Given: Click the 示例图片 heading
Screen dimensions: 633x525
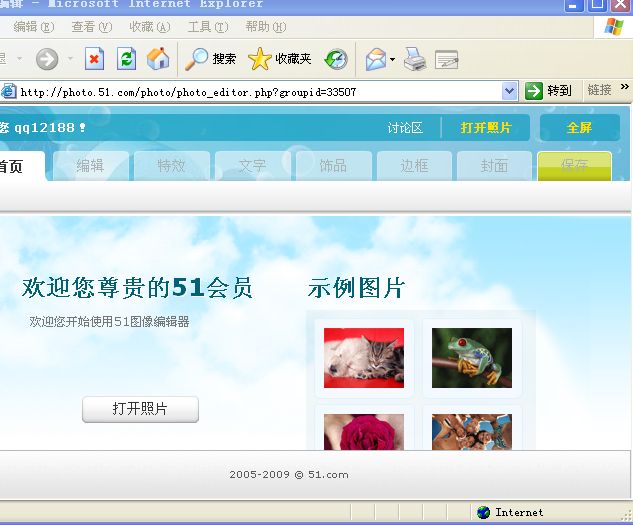Looking at the screenshot, I should point(356,288).
